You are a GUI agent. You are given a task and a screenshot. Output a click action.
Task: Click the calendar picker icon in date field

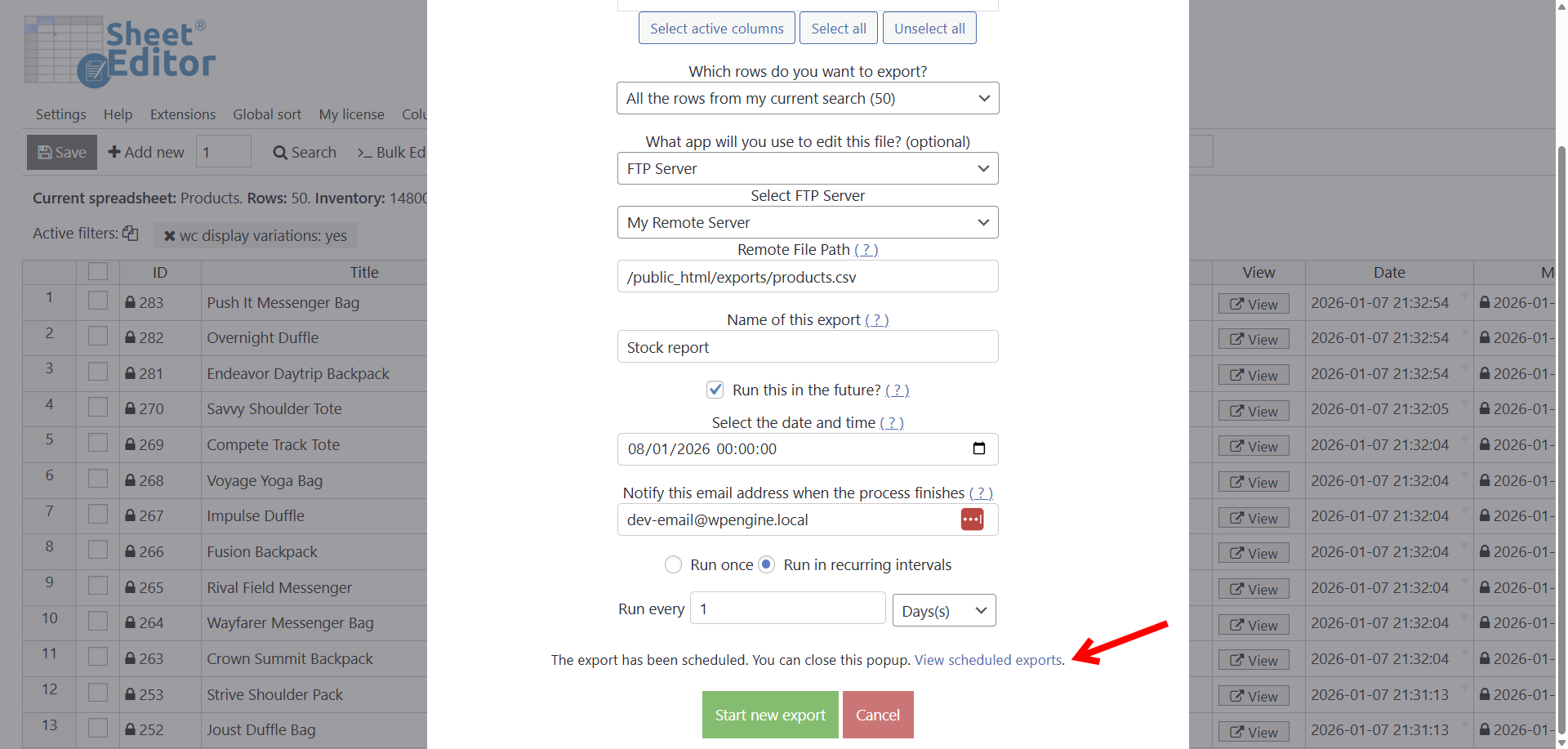click(979, 448)
